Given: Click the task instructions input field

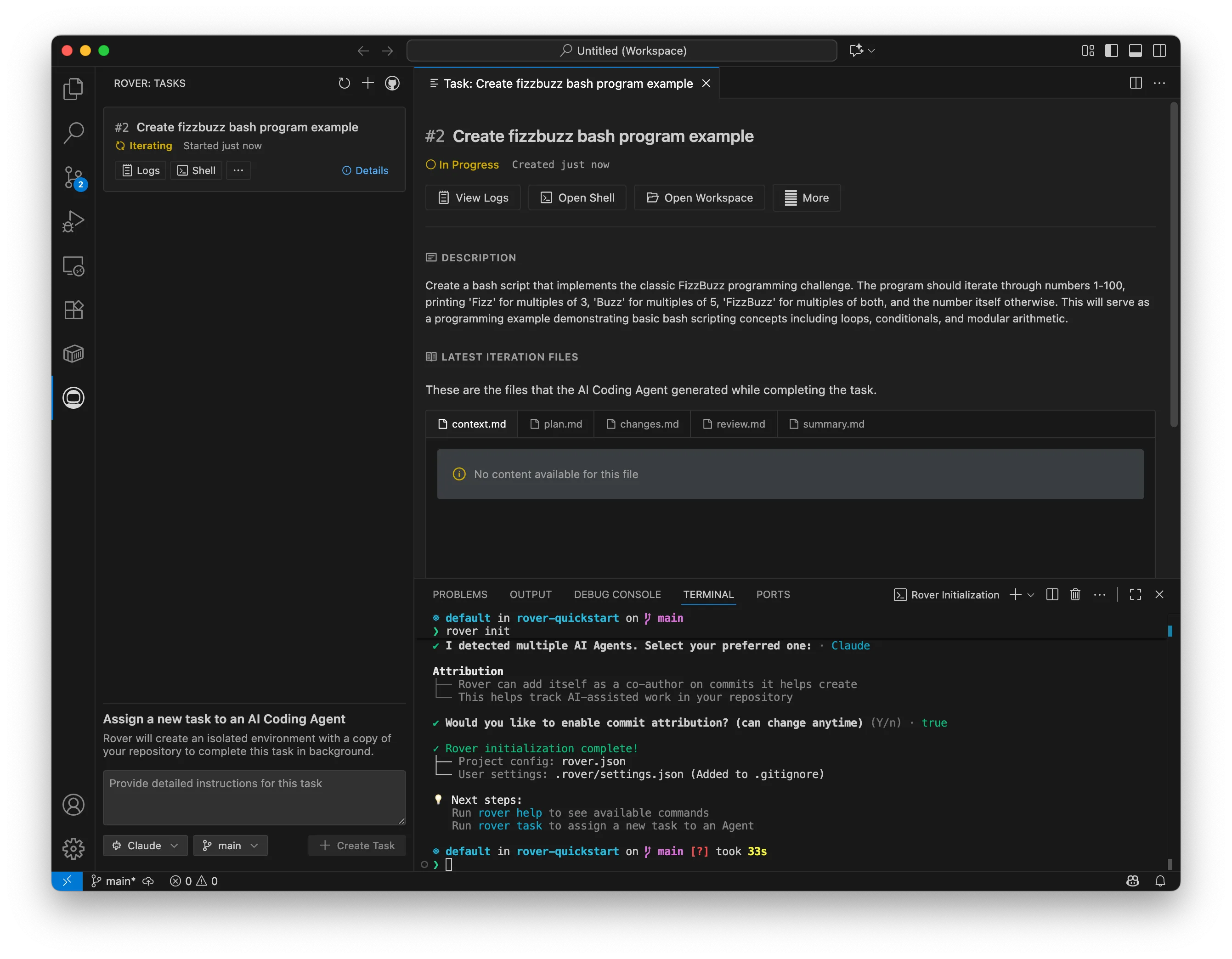Looking at the screenshot, I should (x=254, y=797).
